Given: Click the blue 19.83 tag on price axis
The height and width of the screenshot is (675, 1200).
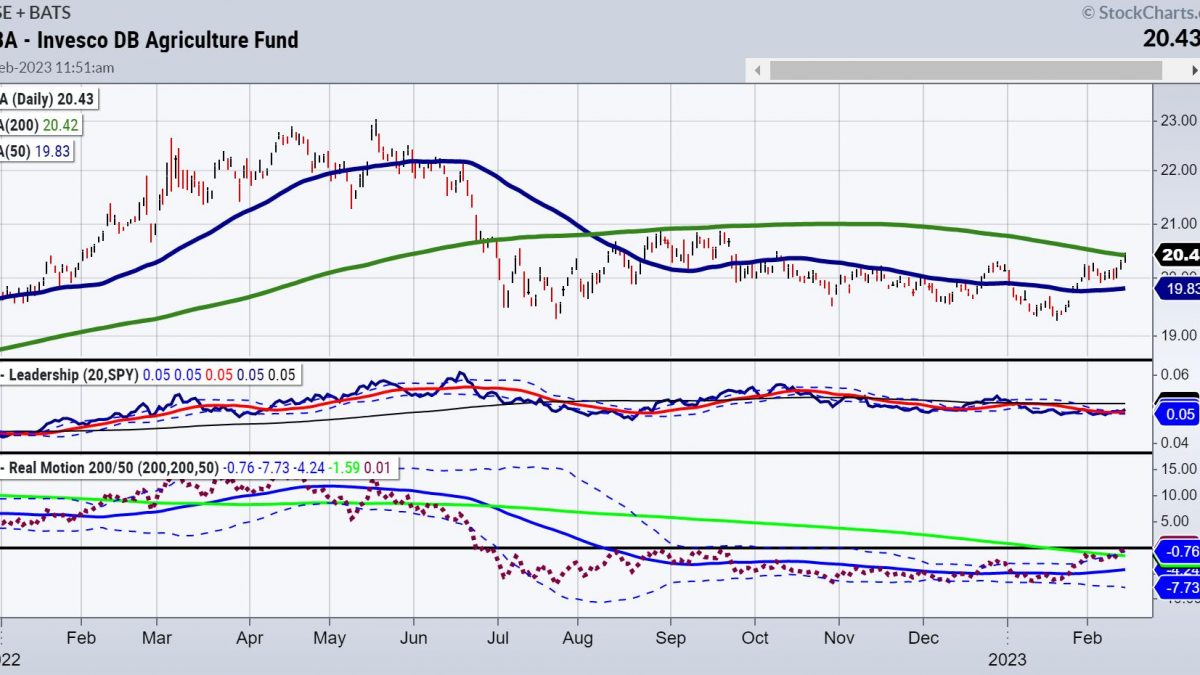Looking at the screenshot, I should click(1179, 289).
